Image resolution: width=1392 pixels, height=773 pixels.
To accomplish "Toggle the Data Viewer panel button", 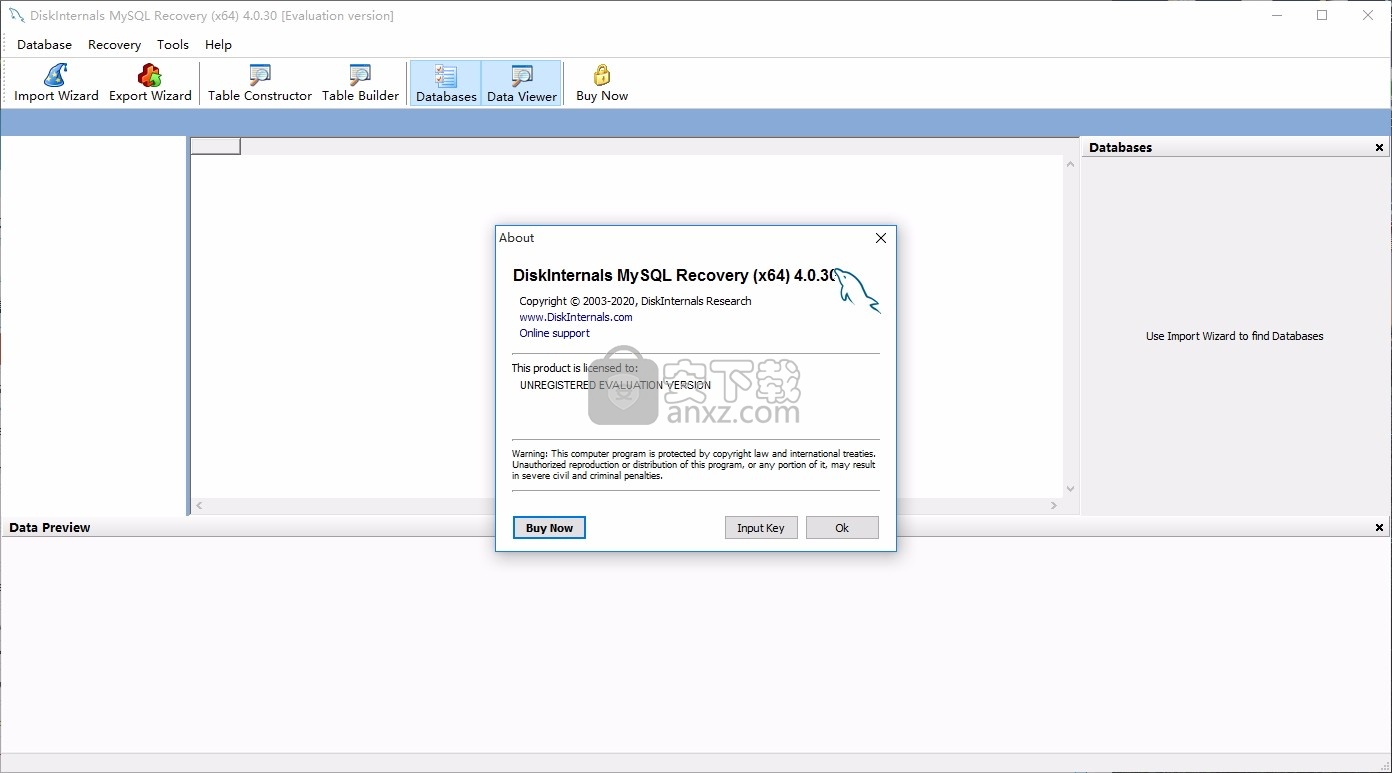I will (522, 83).
